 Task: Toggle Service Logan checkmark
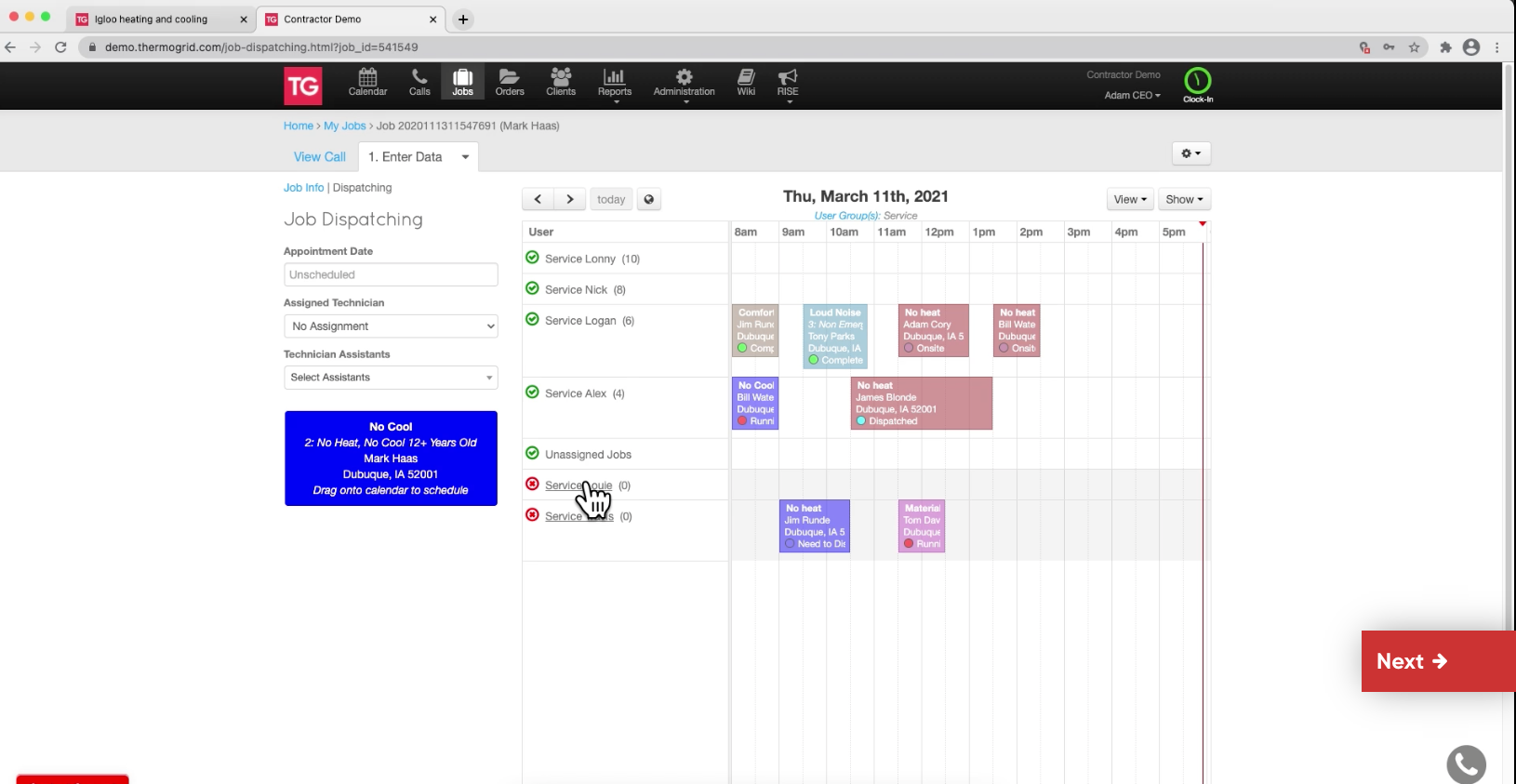coord(532,319)
